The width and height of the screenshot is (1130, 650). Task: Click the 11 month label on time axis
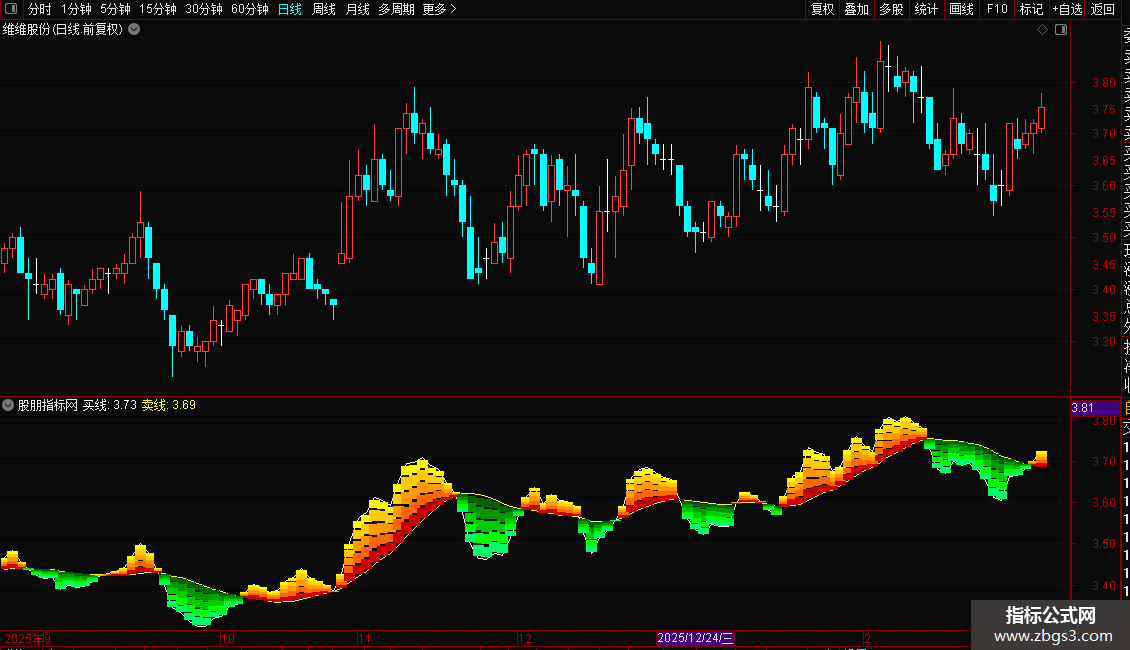click(364, 638)
